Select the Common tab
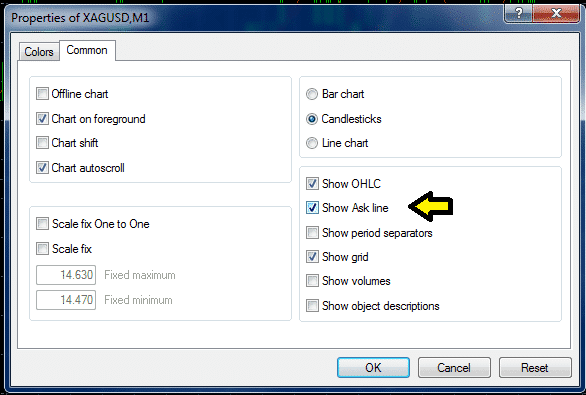The image size is (586, 395). [87, 50]
